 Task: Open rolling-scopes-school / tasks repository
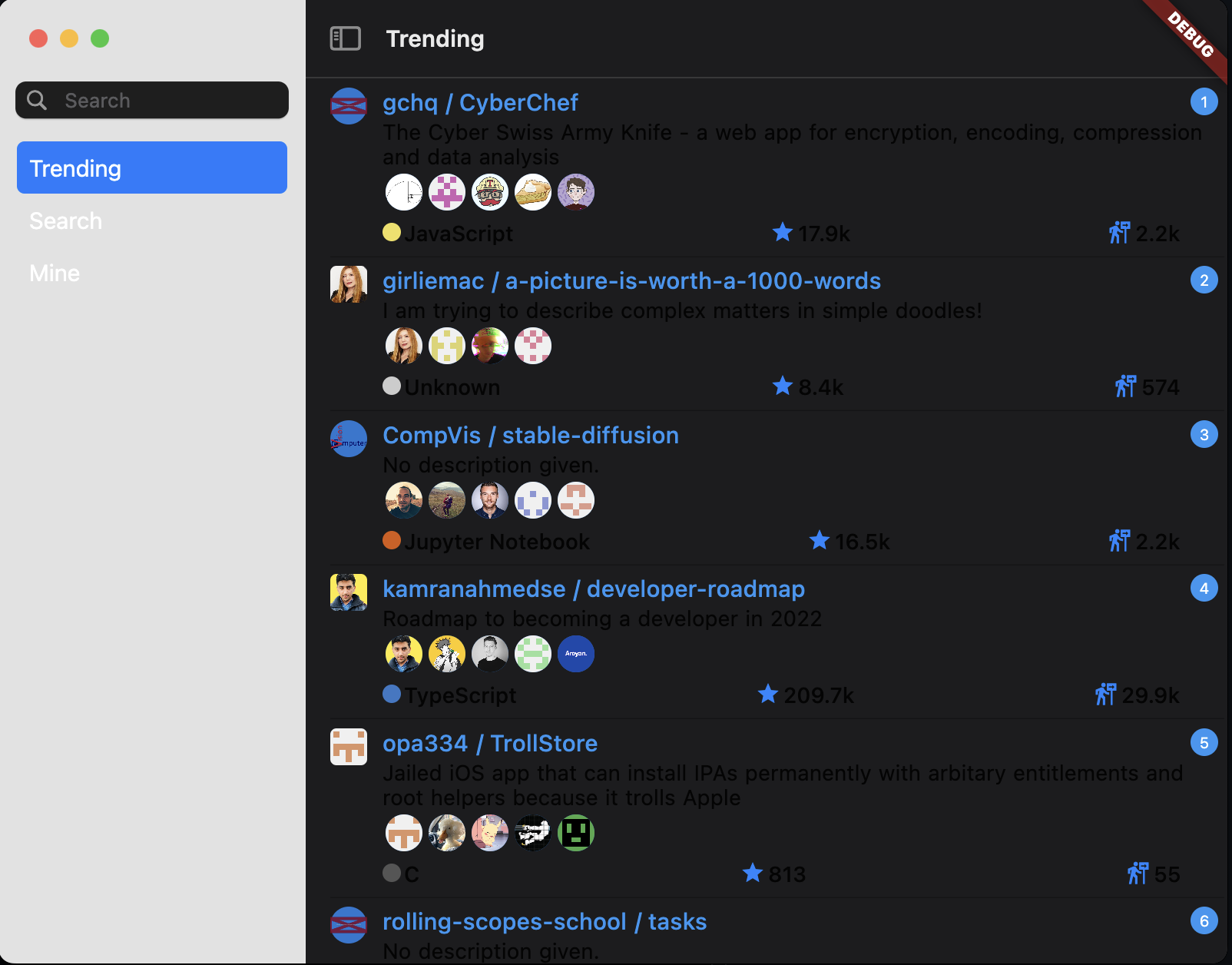pyautogui.click(x=545, y=921)
